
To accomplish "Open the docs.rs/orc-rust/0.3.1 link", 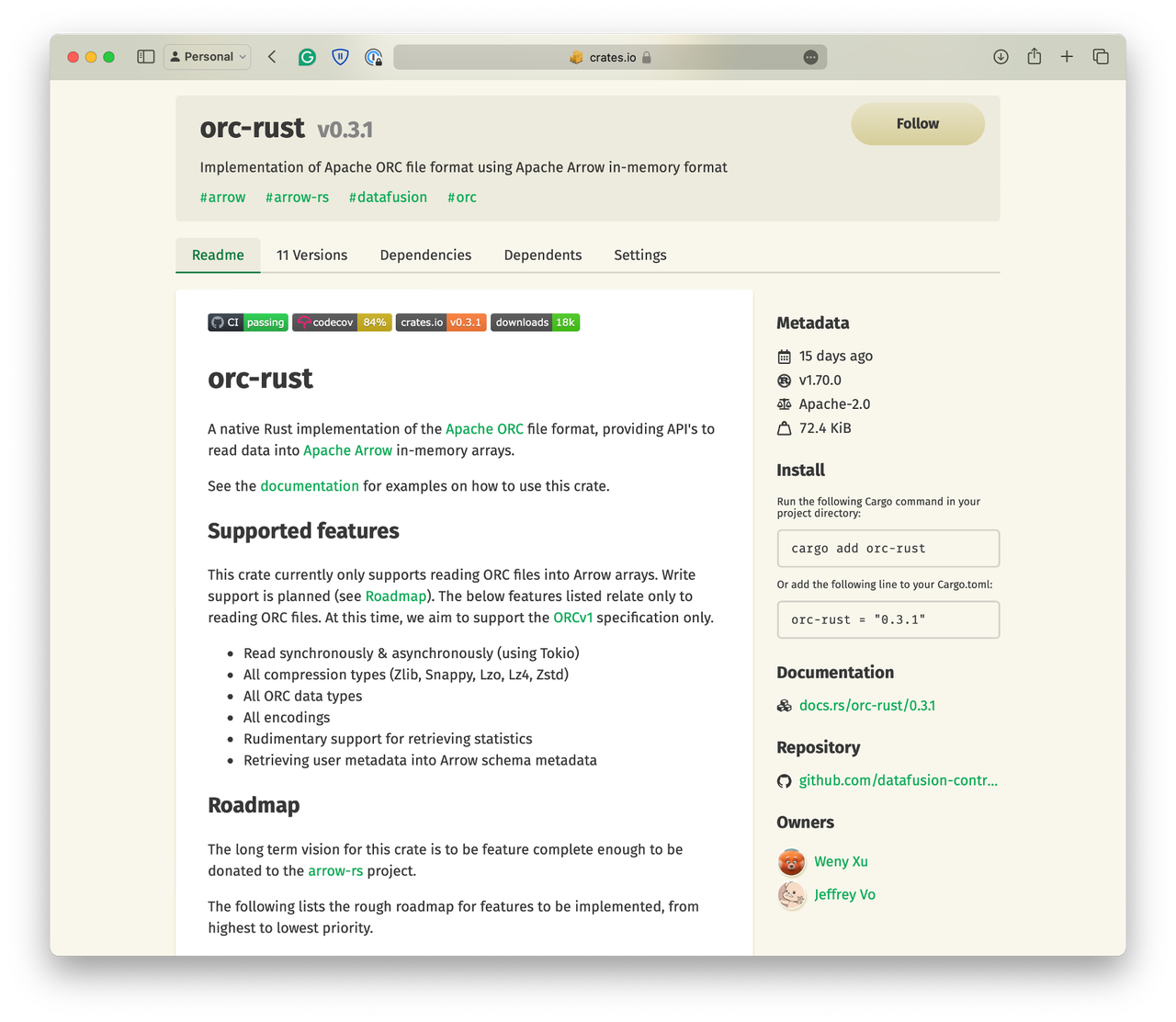I will tap(866, 706).
